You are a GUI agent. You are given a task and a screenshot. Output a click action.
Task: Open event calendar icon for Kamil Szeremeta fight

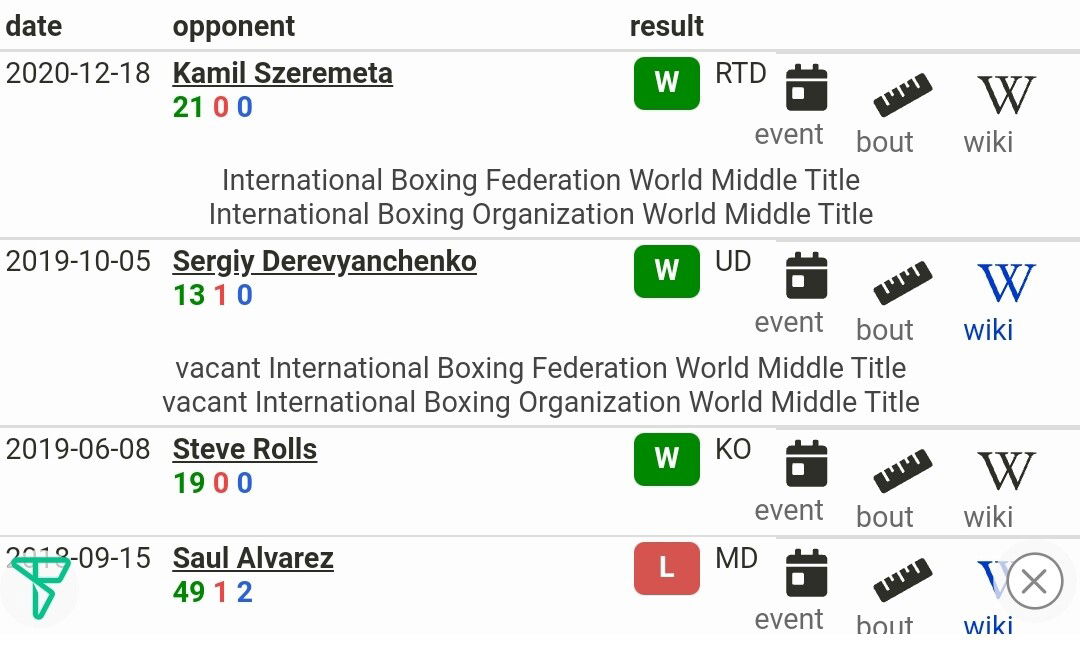click(x=807, y=87)
